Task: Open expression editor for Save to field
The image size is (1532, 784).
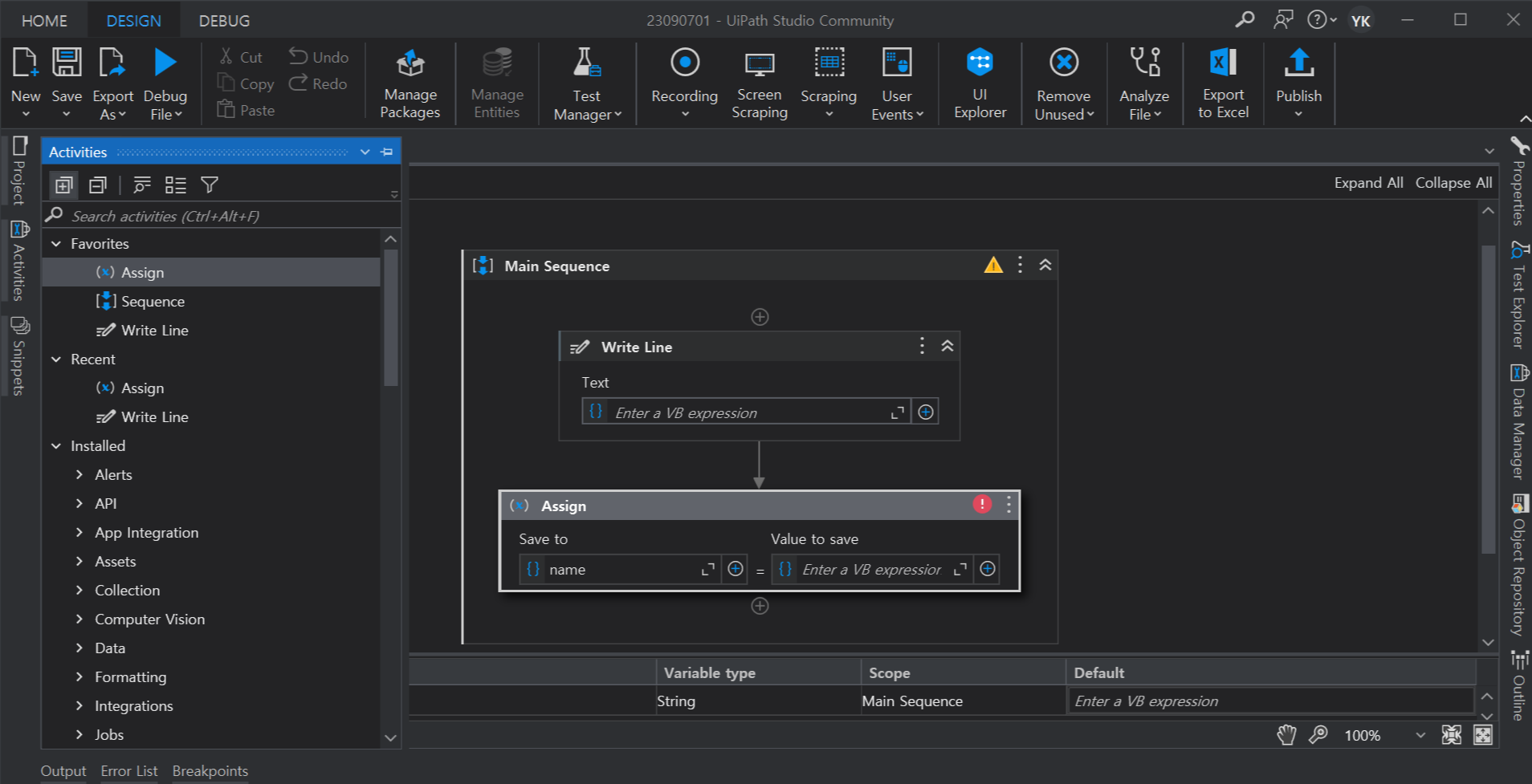Action: coord(707,569)
